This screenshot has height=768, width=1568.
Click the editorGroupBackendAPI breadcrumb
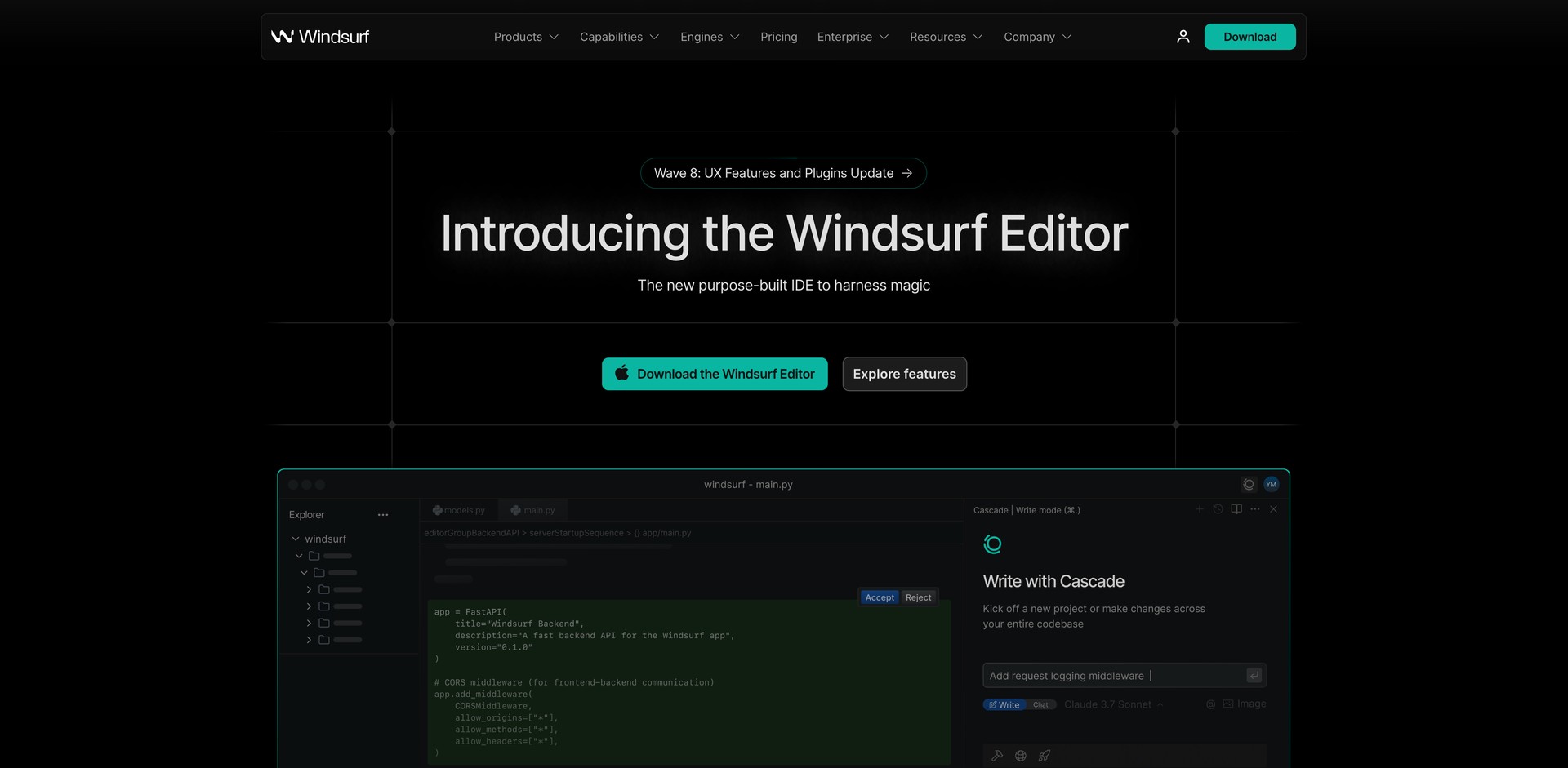pos(471,533)
